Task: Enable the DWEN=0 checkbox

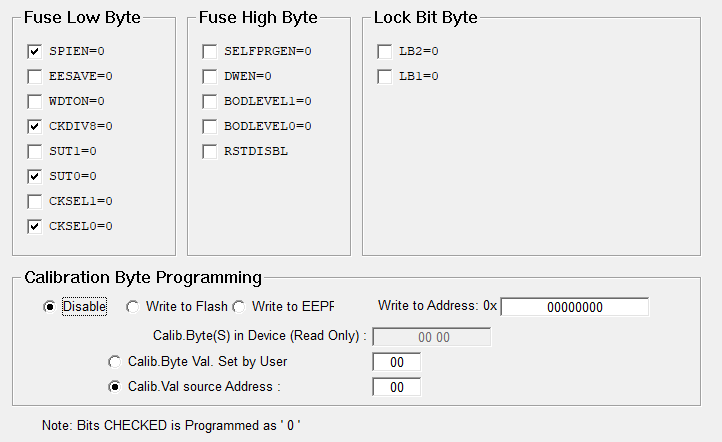Action: pyautogui.click(x=210, y=76)
